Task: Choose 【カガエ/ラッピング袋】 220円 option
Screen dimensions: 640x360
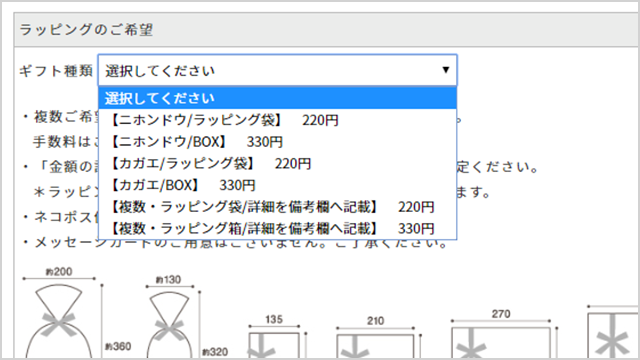Action: [x=277, y=163]
